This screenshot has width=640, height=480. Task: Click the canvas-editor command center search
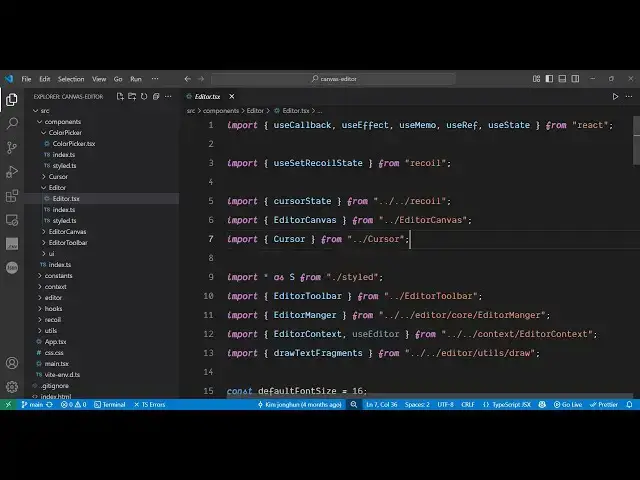tap(333, 79)
